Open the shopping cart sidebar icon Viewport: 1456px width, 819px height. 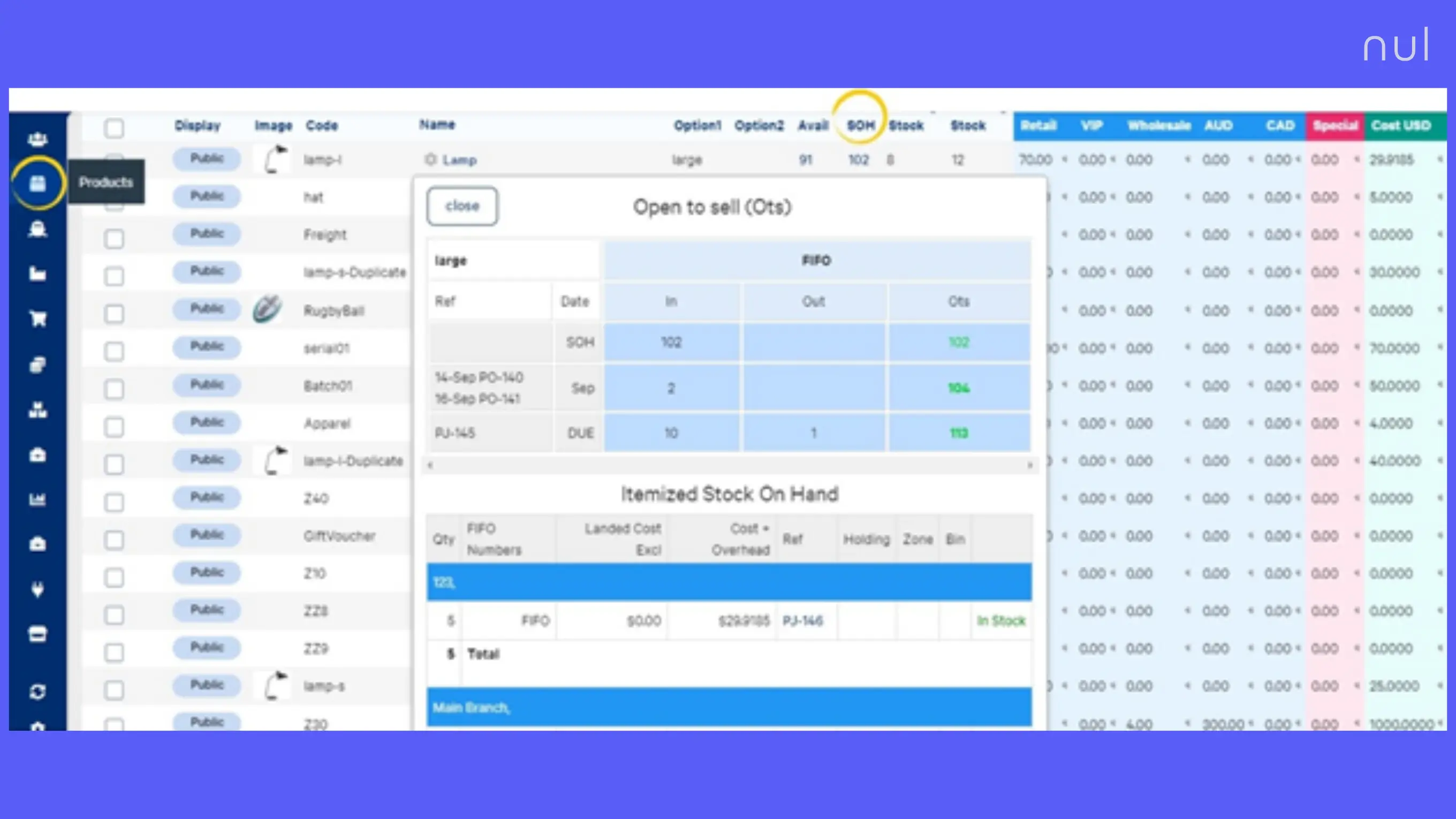[37, 319]
